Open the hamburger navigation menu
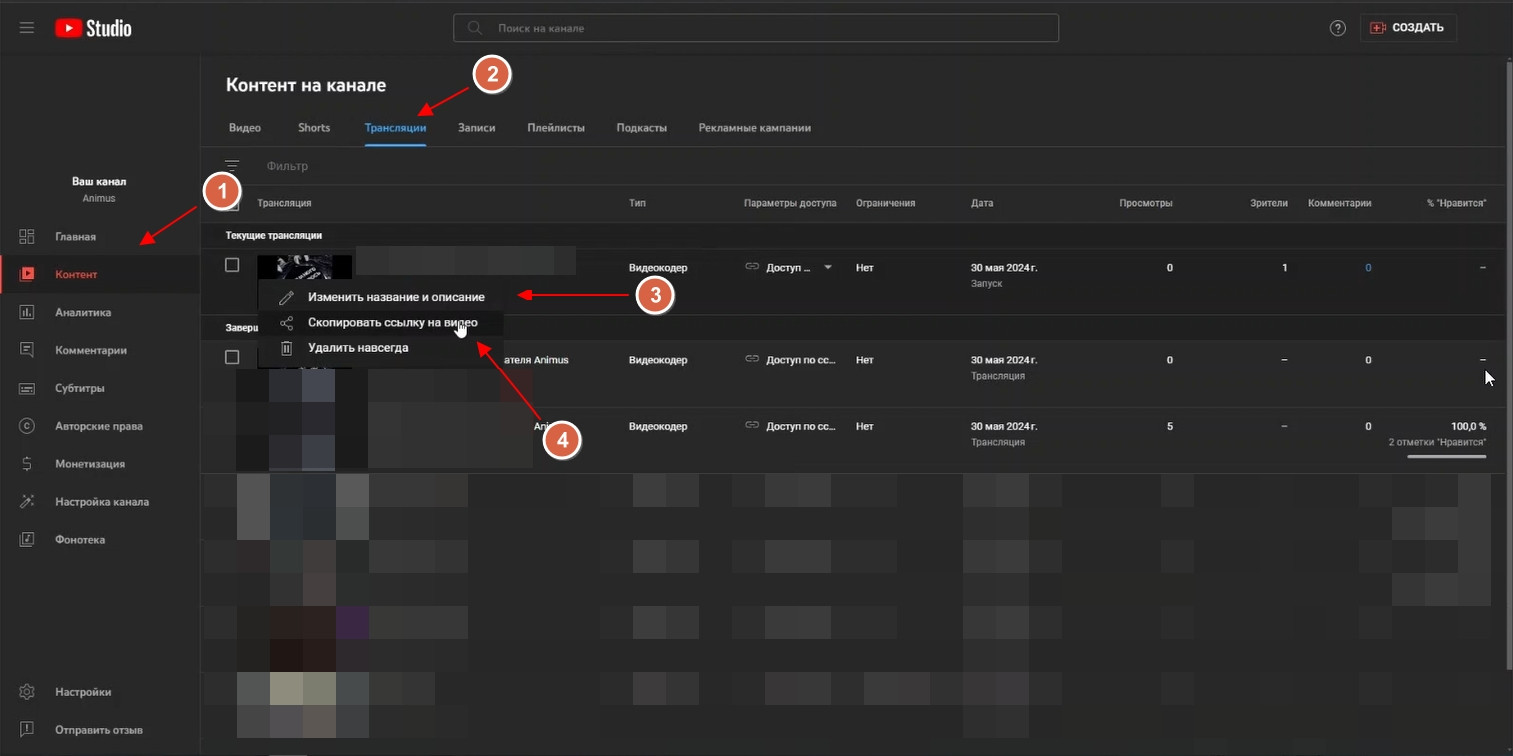 [x=27, y=28]
